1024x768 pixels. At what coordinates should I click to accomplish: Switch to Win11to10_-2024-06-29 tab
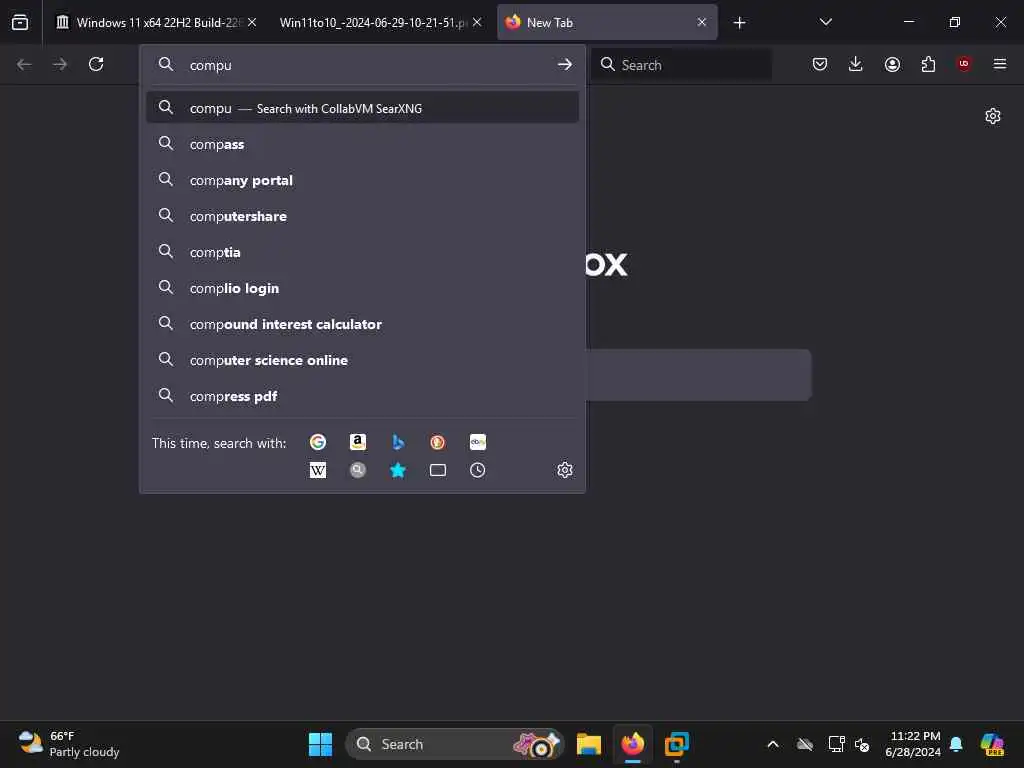click(379, 22)
